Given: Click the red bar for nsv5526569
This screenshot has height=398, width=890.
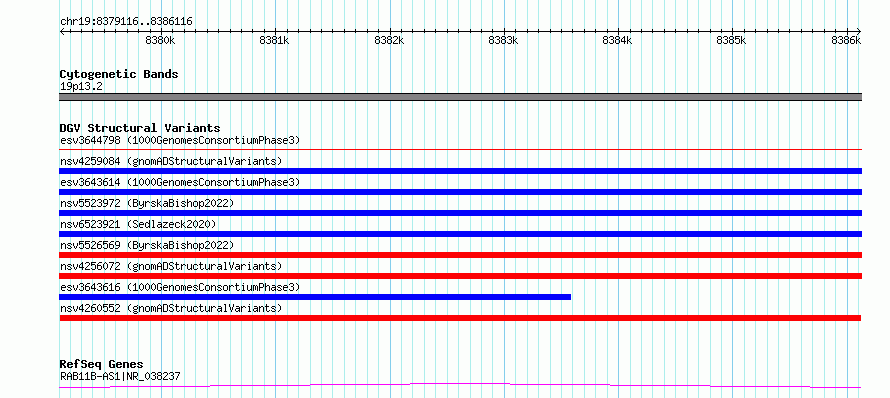Looking at the screenshot, I should pos(460,255).
